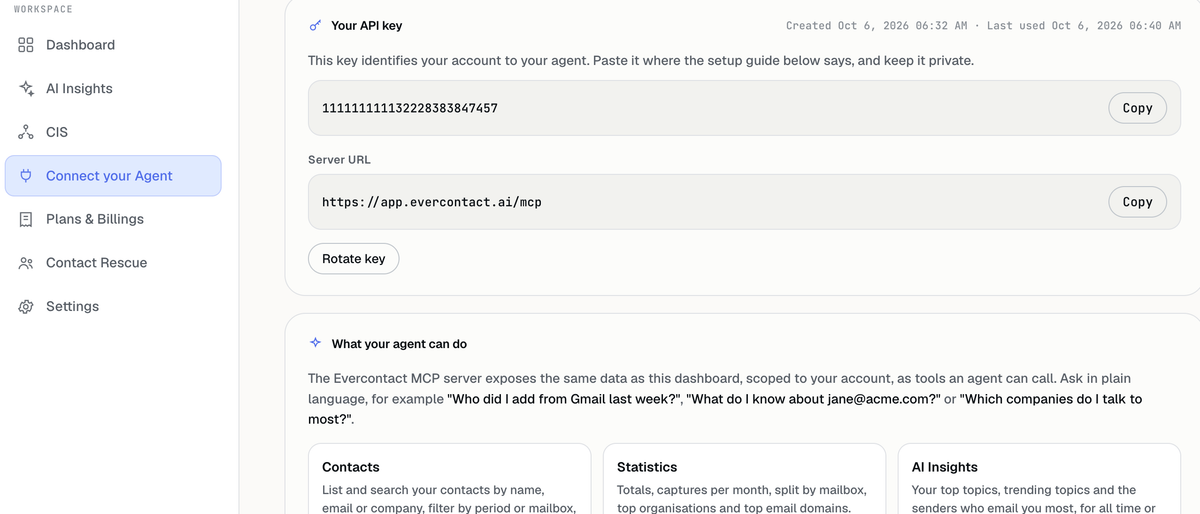Navigate to Contact Rescue
This screenshot has width=1200, height=514.
pos(113,263)
